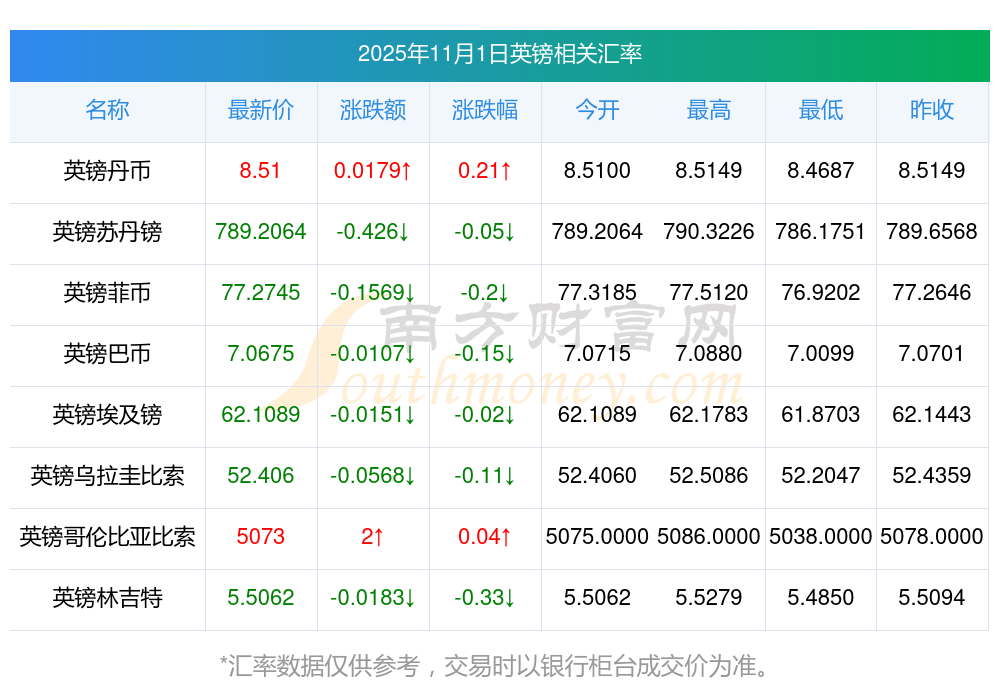This screenshot has height=697, width=1000.
Task: Select the red 5073 latest price
Action: click(x=260, y=537)
